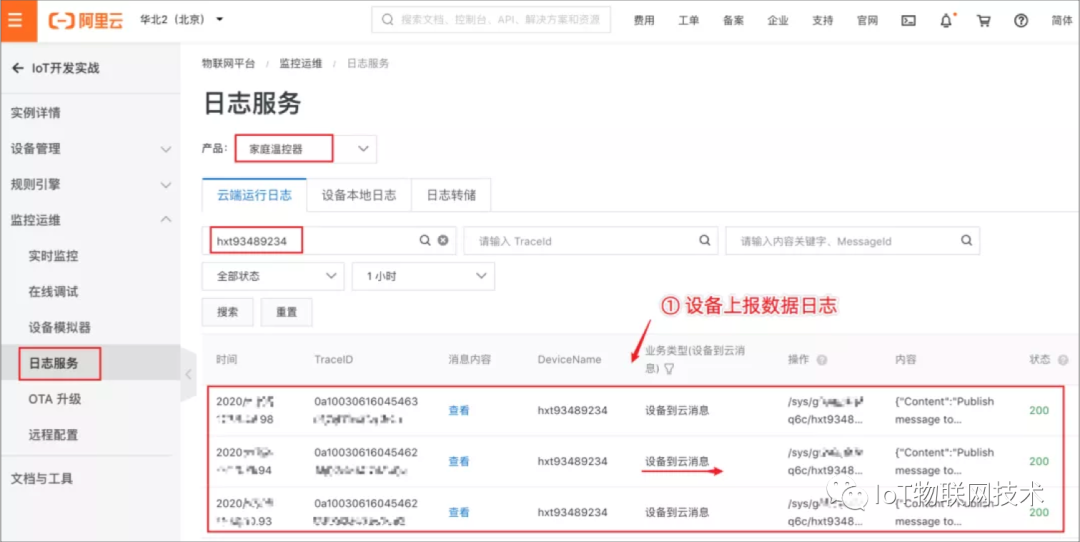The height and width of the screenshot is (542, 1080).
Task: Focus the 请输入内容关键字、MessageId input
Action: [x=853, y=241]
